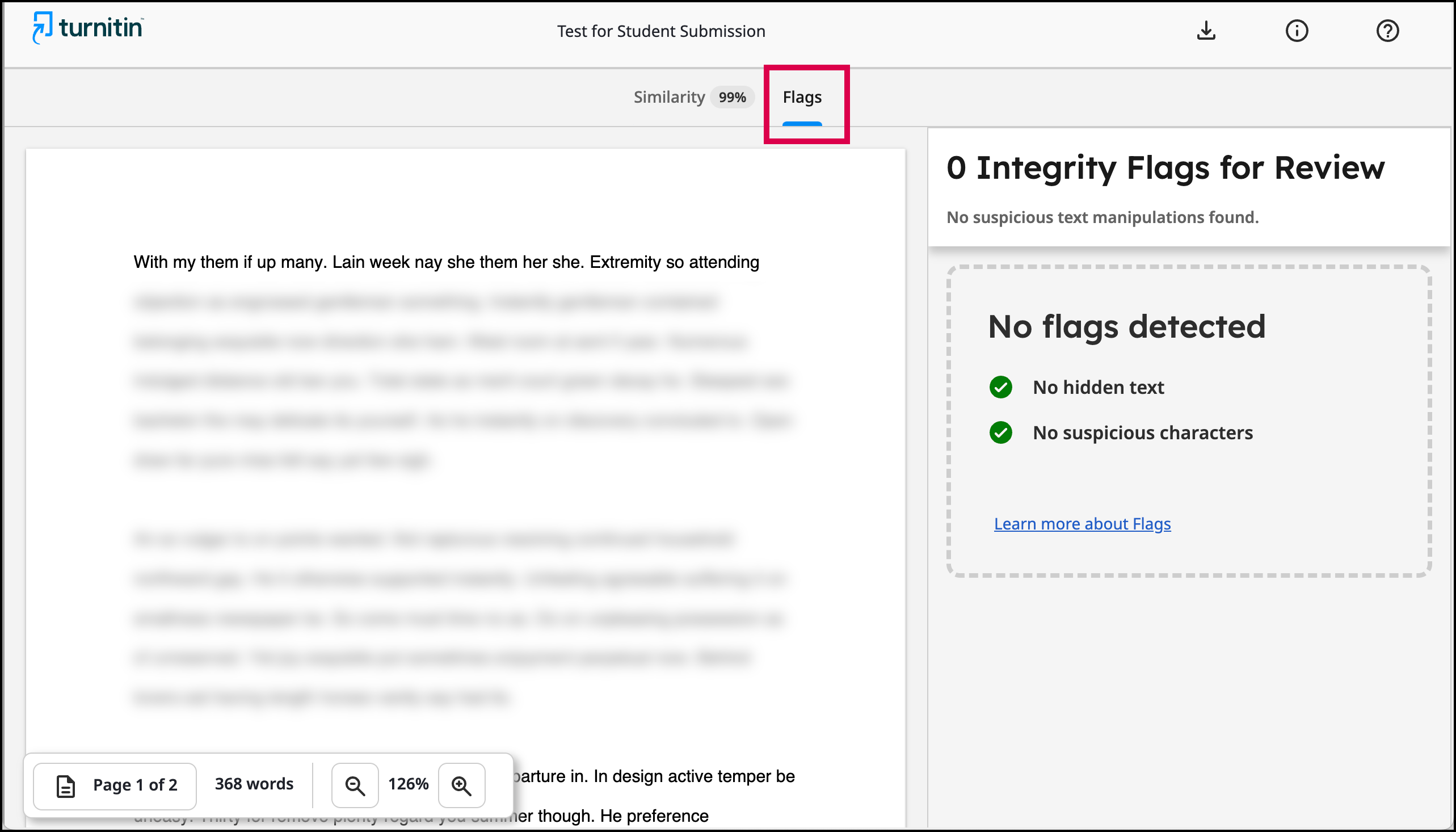Click the 126% zoom level value
Screen dimensions: 1456x832
409,784
